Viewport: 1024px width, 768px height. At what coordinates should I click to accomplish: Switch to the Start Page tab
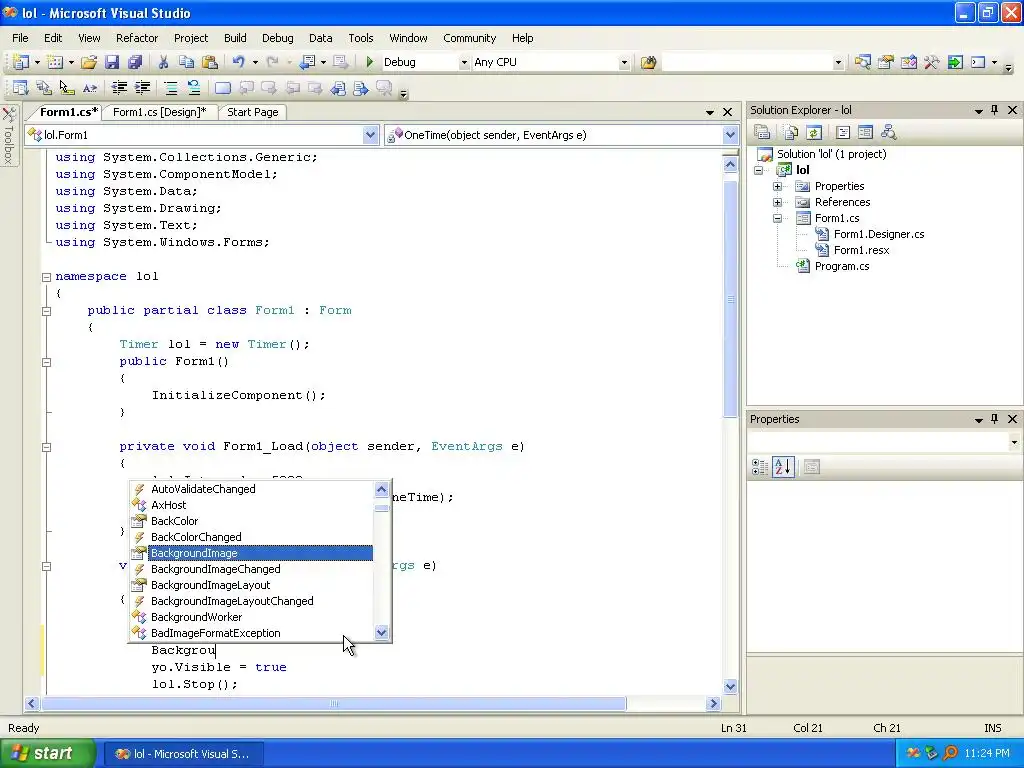click(253, 112)
